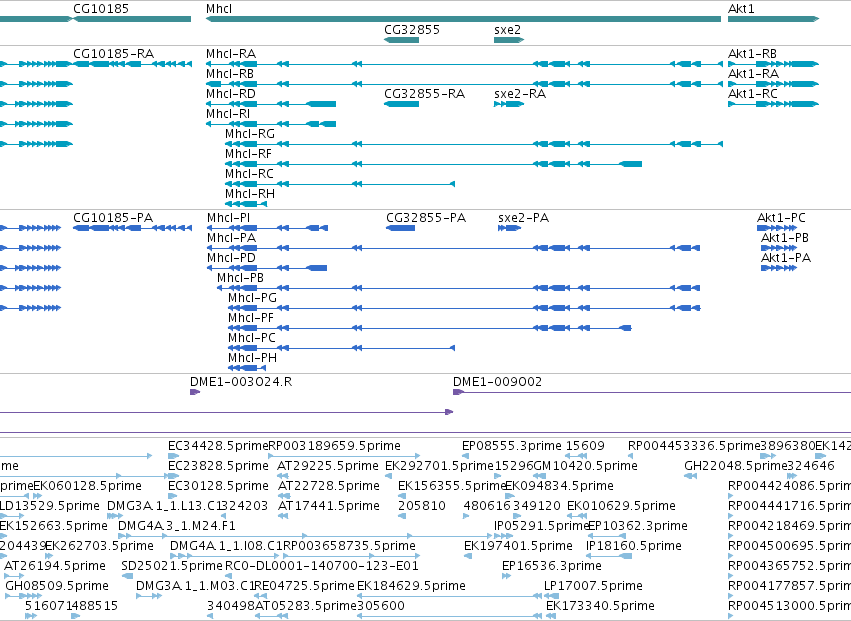Open the EK010629.5prime EST label
851x621 pixels.
click(621, 506)
